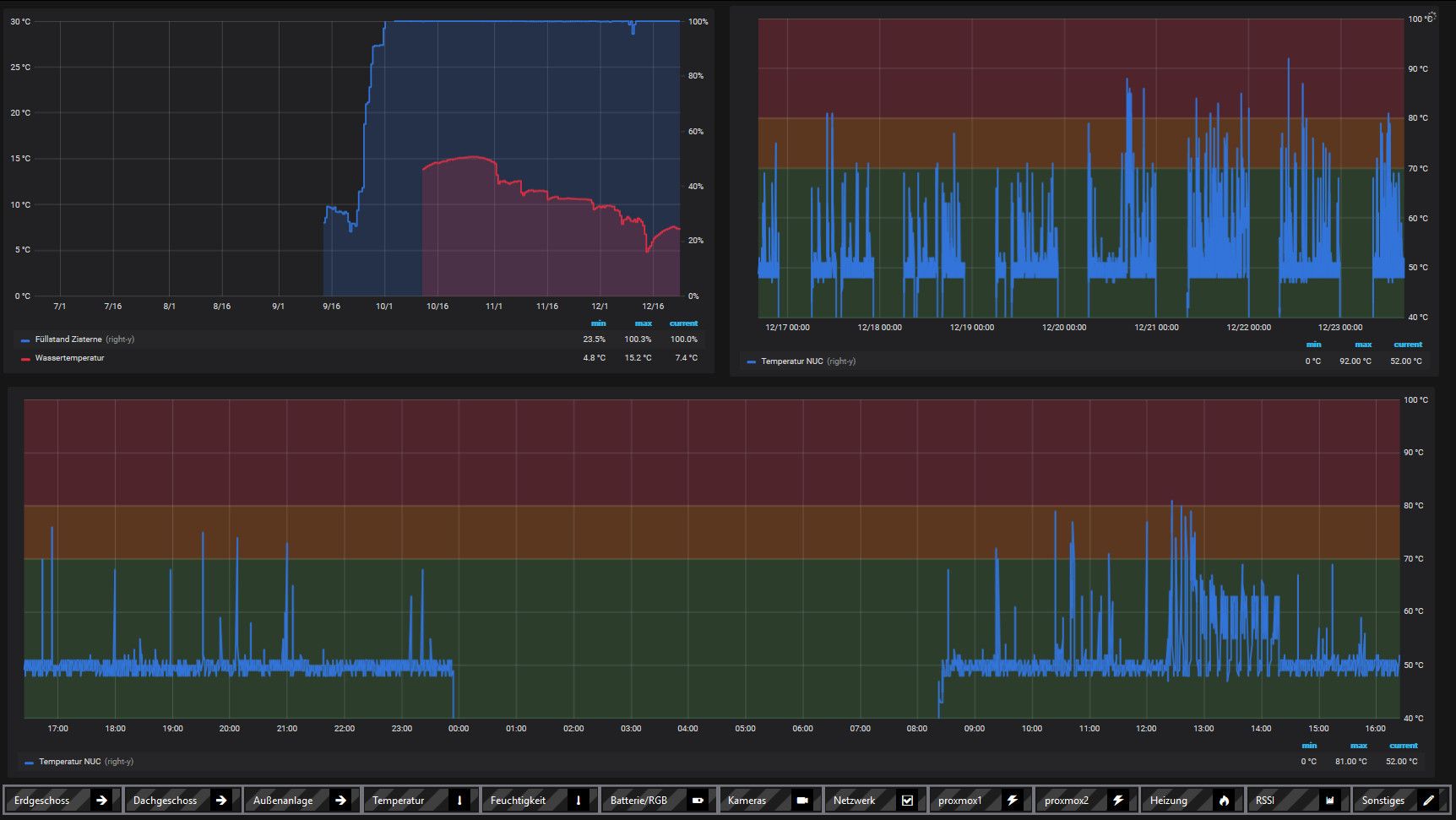Click the 08:00 time label on the 24-hour chart
The width and height of the screenshot is (1456, 820).
917,729
